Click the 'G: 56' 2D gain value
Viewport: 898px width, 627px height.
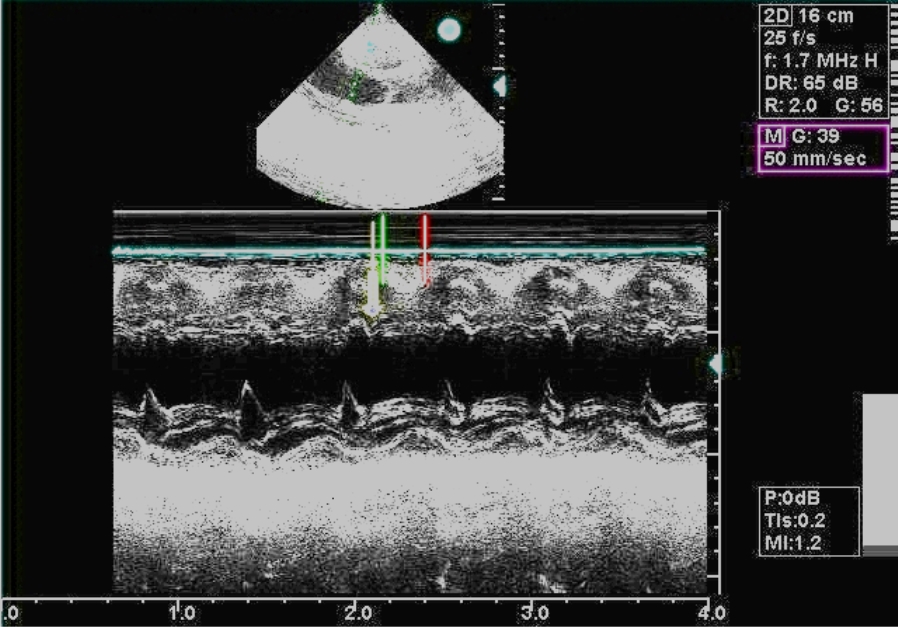point(859,106)
